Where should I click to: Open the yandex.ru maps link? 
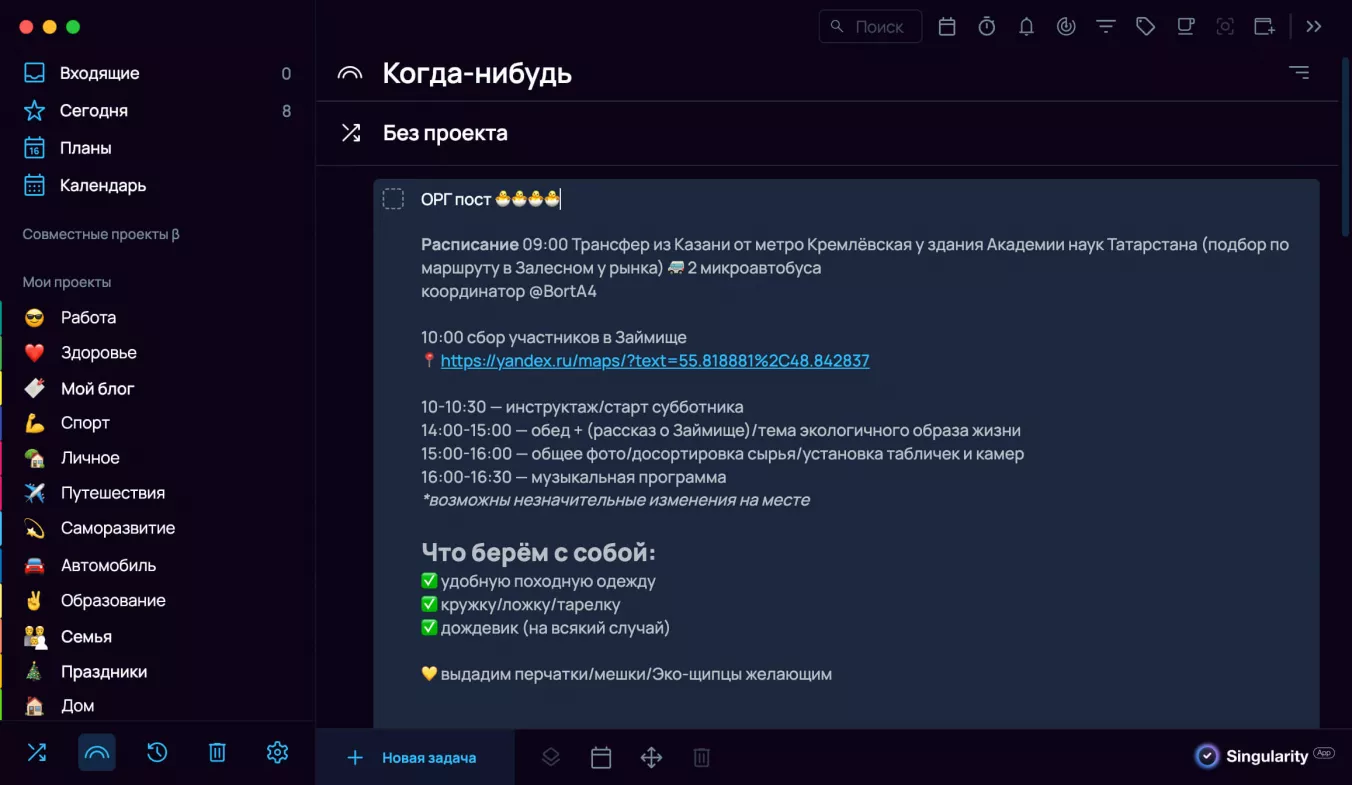[655, 361]
